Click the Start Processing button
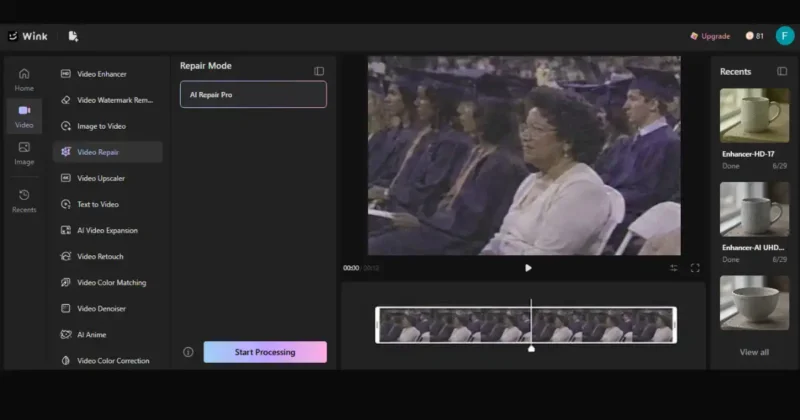The width and height of the screenshot is (800, 420). tap(265, 352)
